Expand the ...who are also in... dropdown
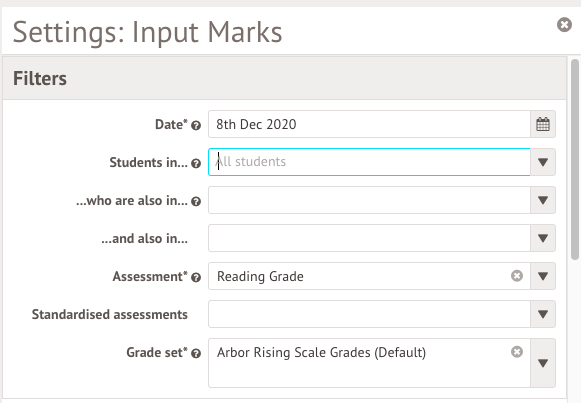Viewport: 581px width, 403px height. [543, 200]
